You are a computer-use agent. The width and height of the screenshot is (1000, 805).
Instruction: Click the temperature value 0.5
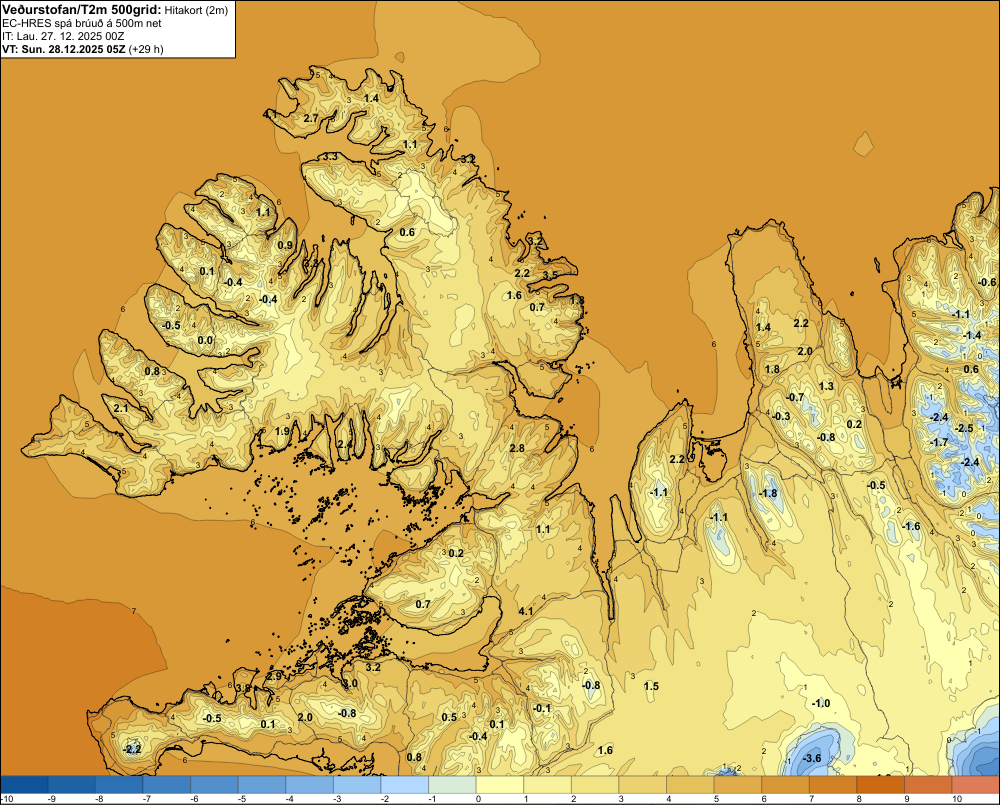click(x=450, y=718)
